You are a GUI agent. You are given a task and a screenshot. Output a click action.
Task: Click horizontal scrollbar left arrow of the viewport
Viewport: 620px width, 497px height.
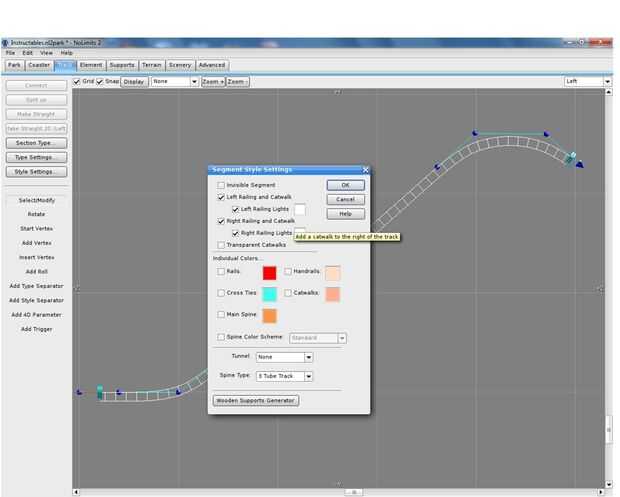[76, 492]
